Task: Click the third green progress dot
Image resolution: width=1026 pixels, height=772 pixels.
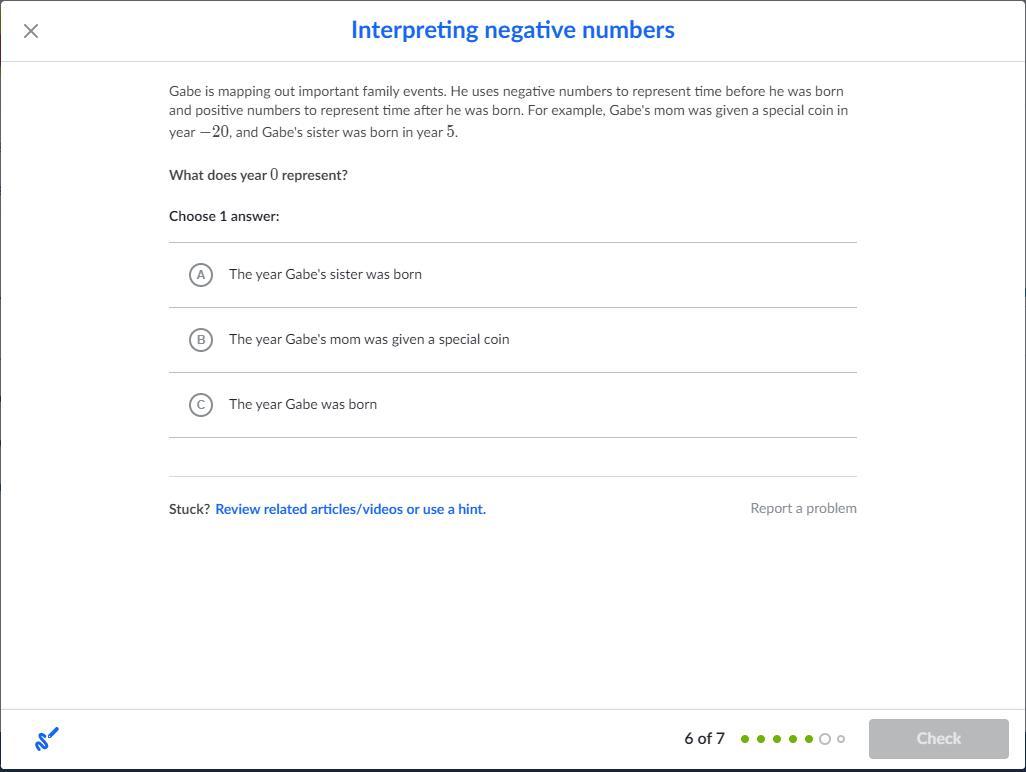Action: click(x=777, y=739)
